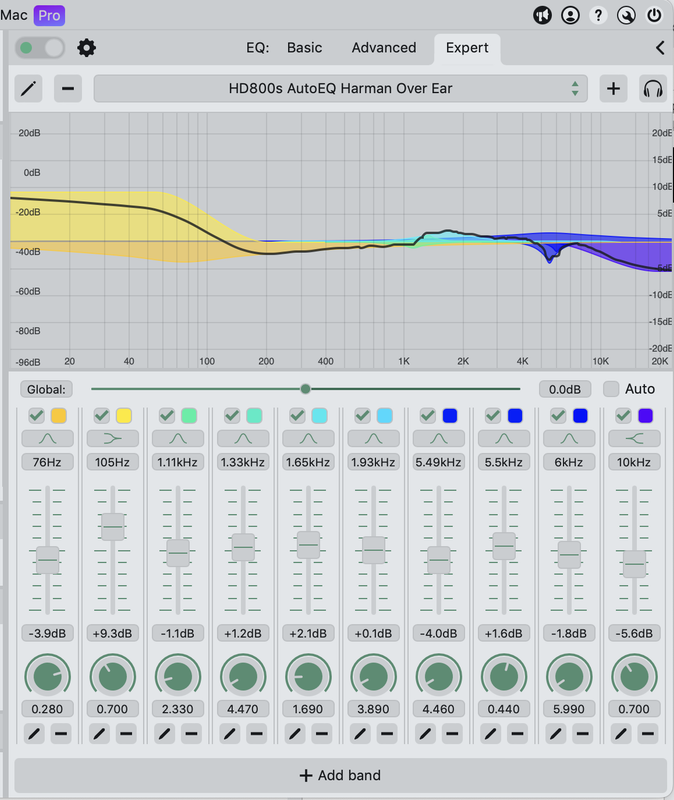Open the wrench tools icon
The image size is (674, 800).
click(626, 15)
